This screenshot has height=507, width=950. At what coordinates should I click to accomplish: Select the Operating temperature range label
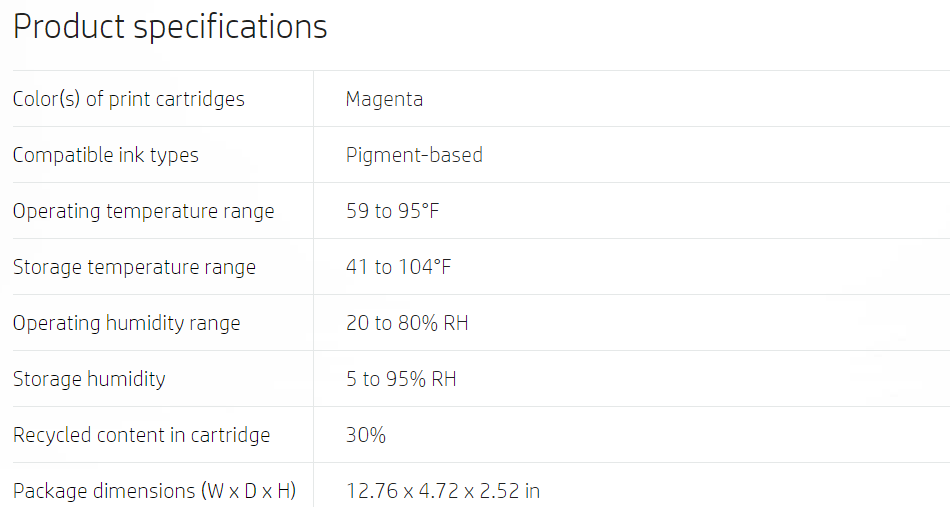point(144,211)
